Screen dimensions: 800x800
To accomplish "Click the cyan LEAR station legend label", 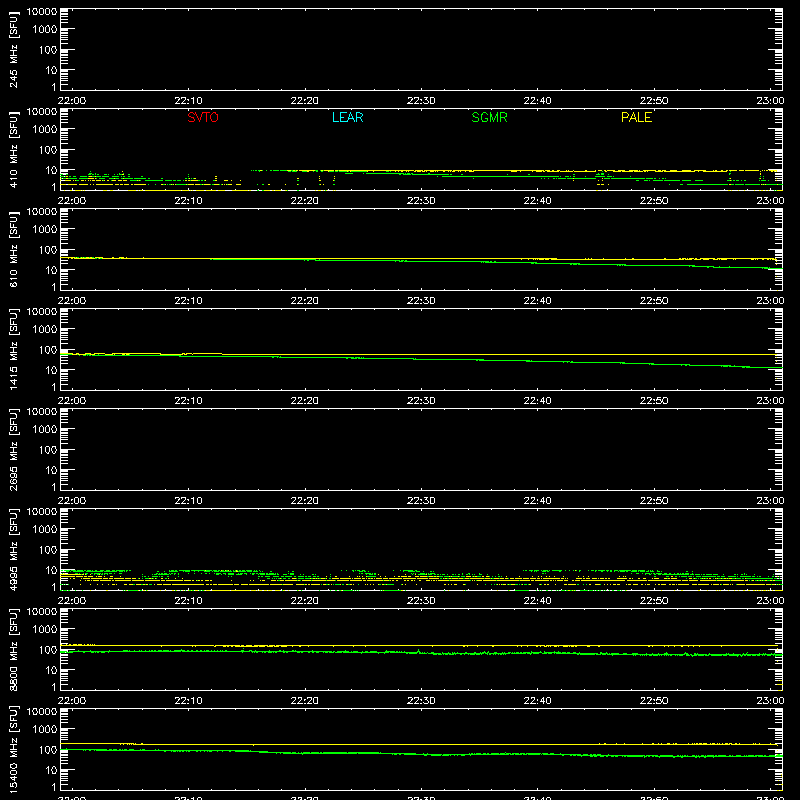I will tap(347, 117).
